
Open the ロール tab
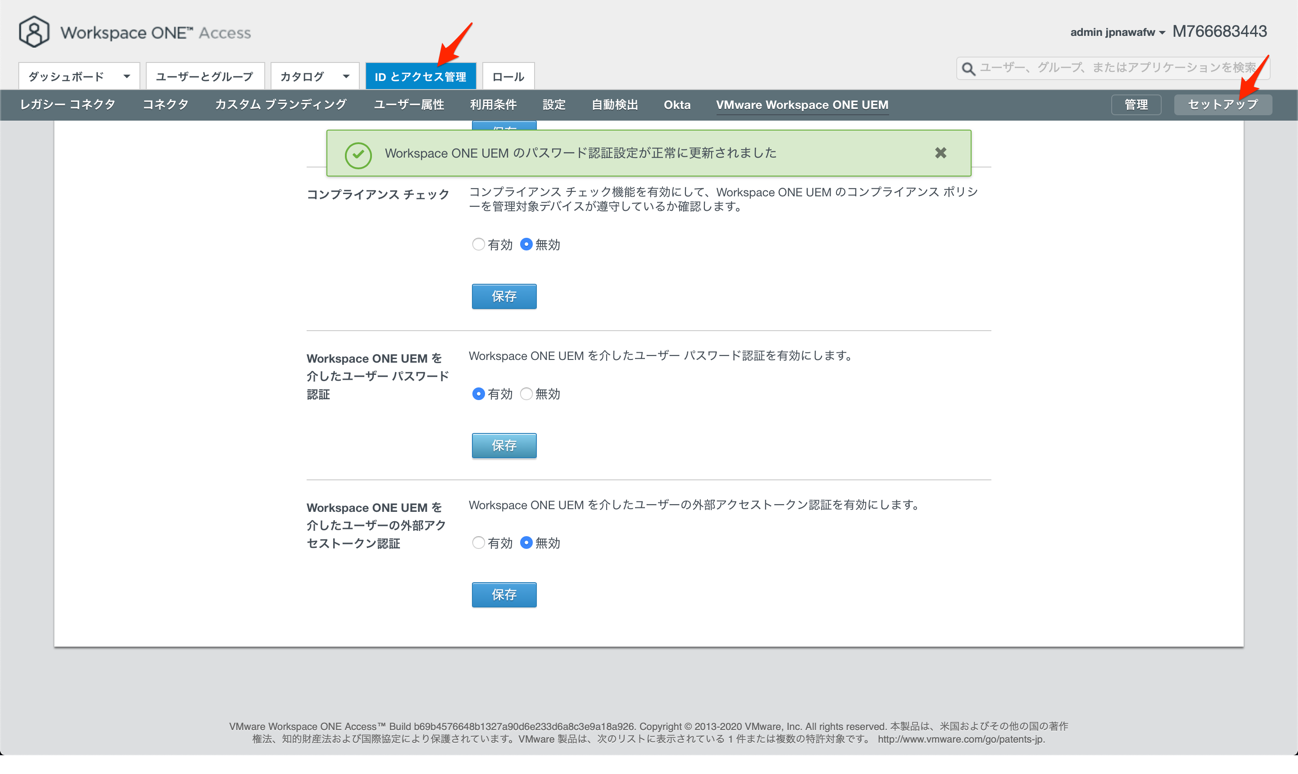coord(508,76)
